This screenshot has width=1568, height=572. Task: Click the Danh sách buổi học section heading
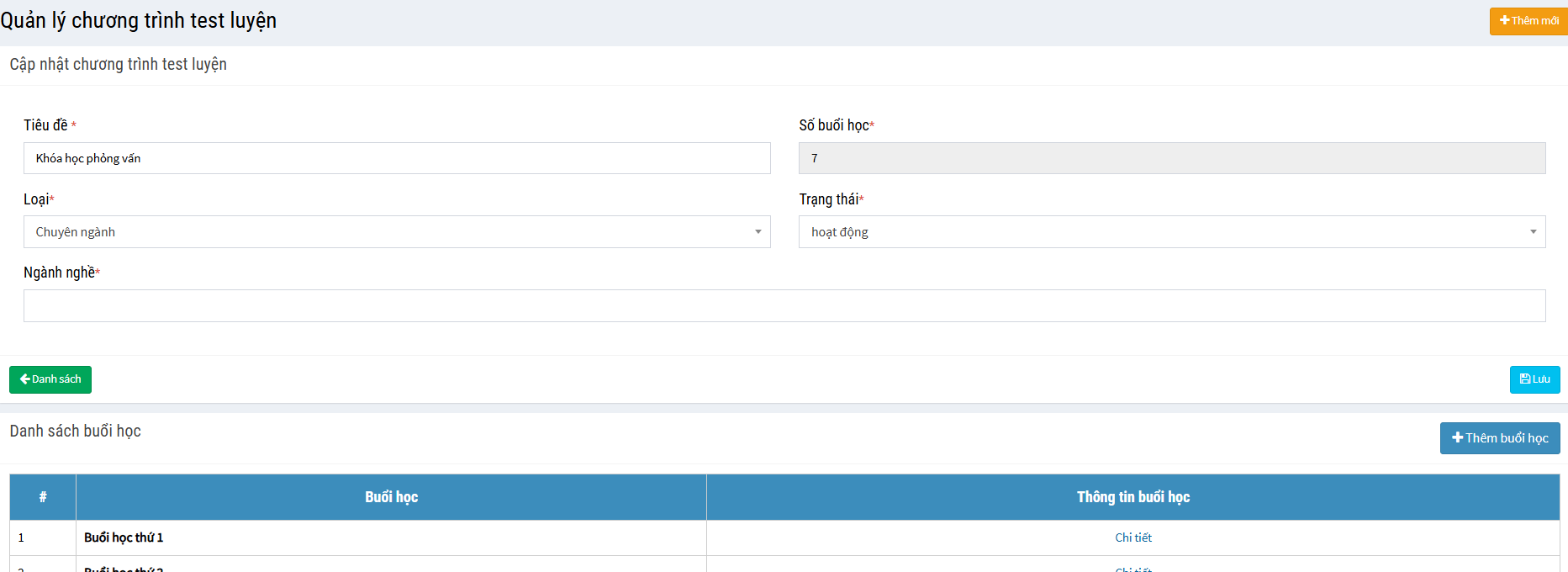(x=75, y=432)
